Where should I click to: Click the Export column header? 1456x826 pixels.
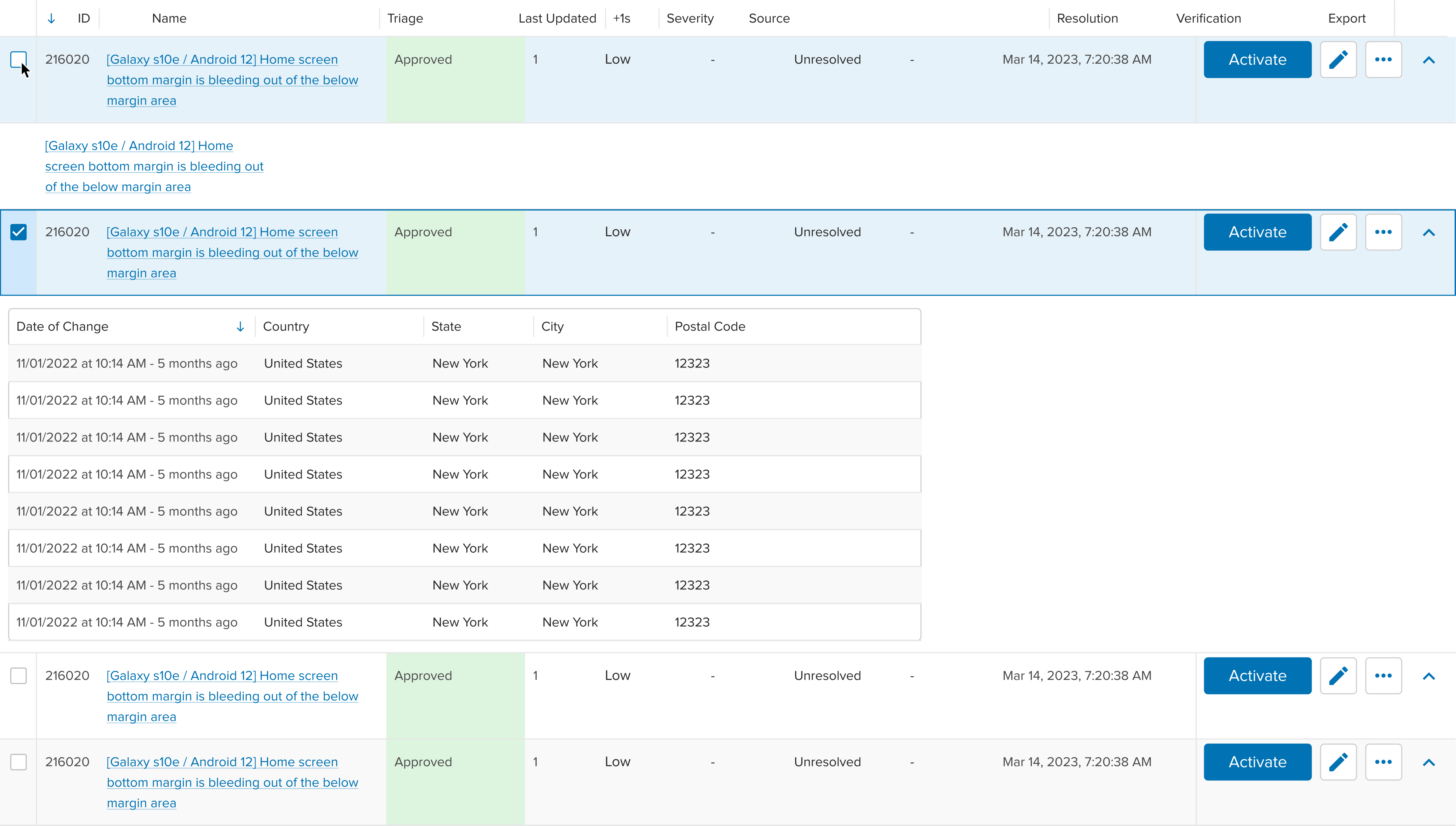click(x=1347, y=19)
